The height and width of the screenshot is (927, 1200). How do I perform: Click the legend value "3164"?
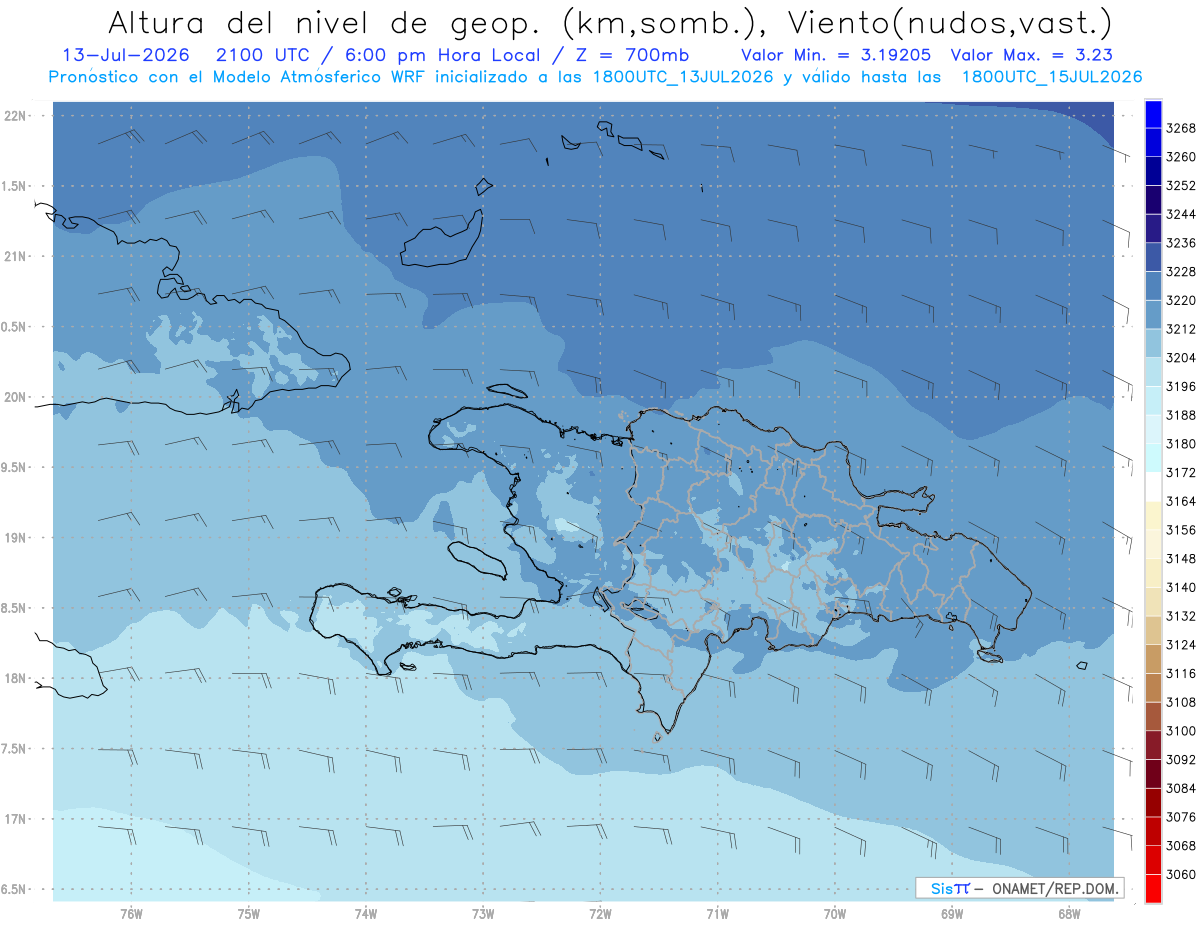pos(1181,501)
